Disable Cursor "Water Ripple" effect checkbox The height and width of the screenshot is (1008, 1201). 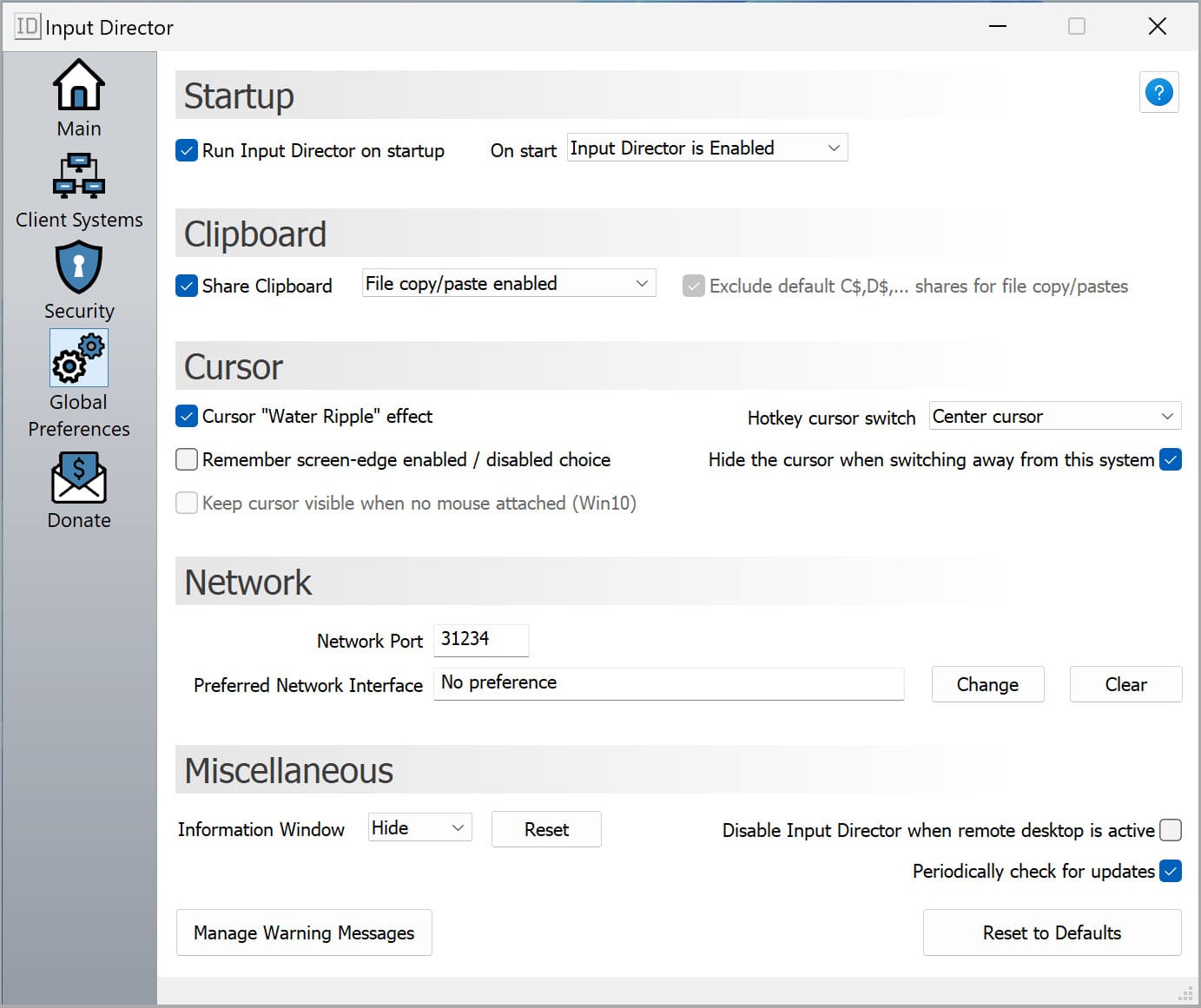187,416
